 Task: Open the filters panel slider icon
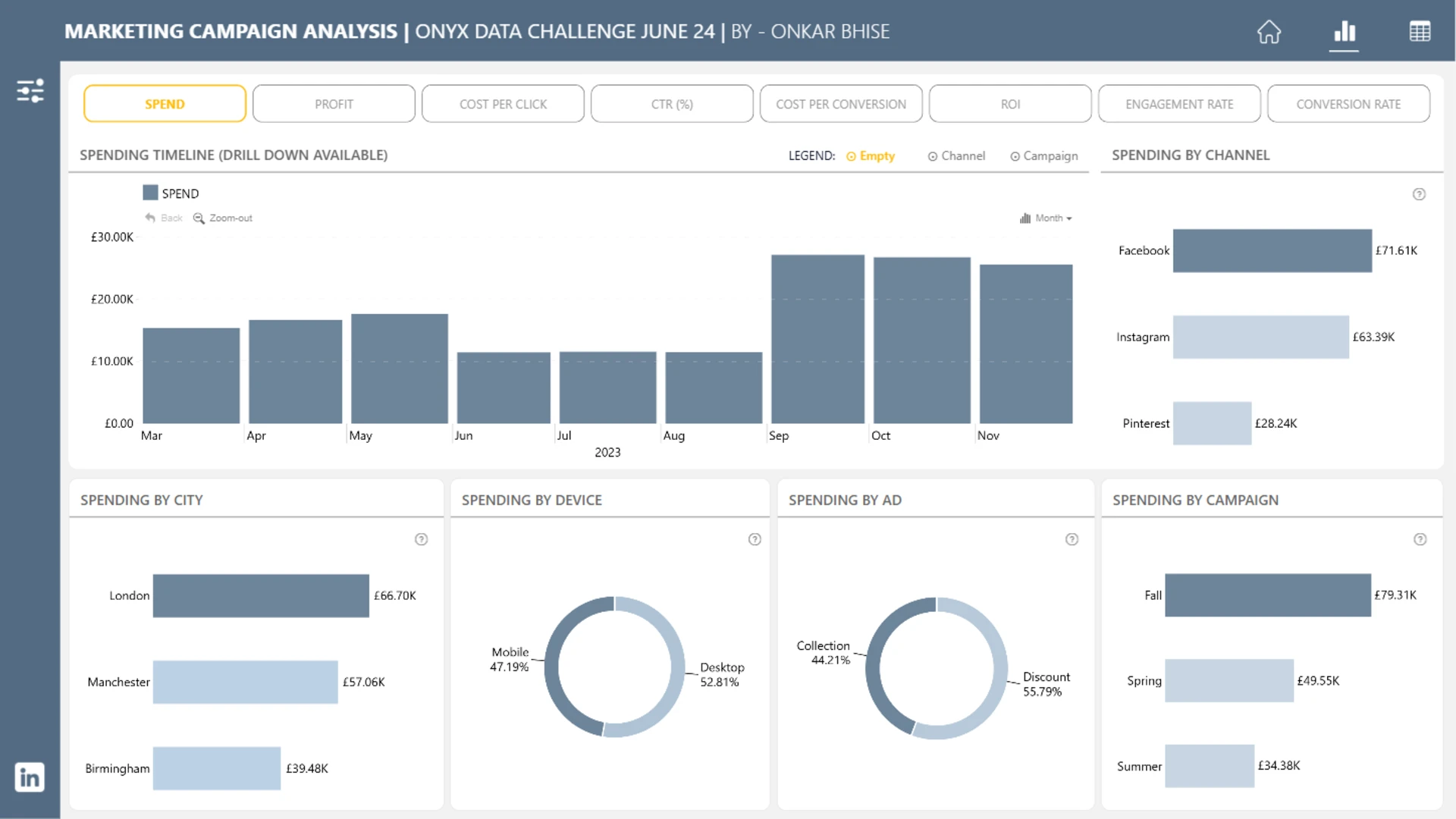click(x=30, y=91)
